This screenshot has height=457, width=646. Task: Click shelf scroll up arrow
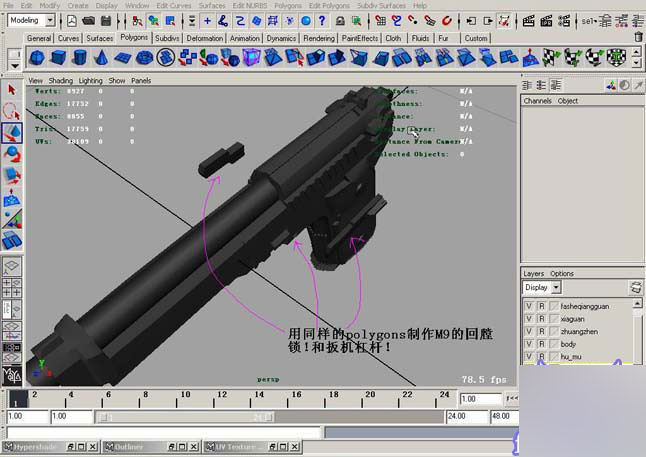point(637,52)
